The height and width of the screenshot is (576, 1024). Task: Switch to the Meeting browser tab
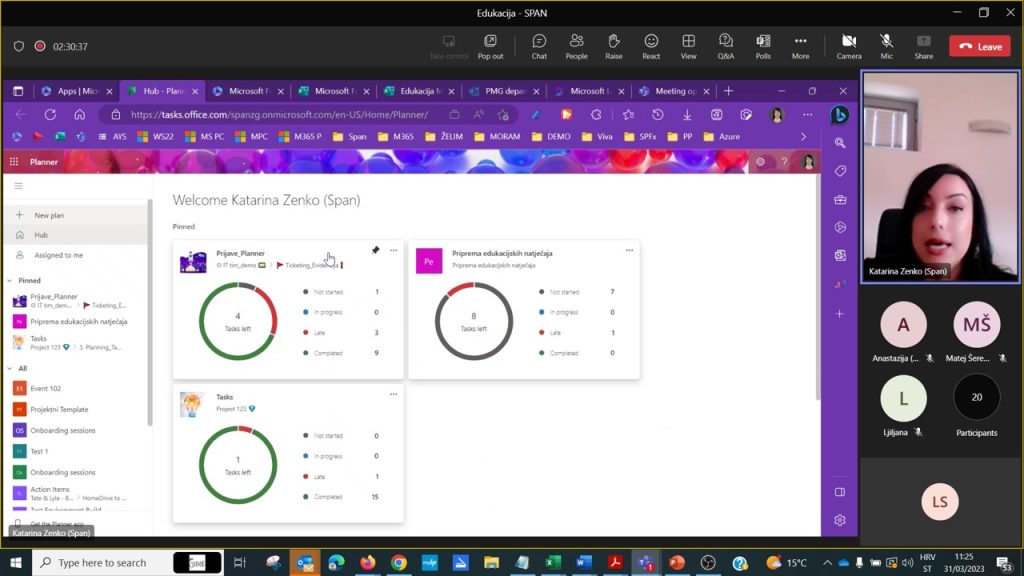(x=675, y=91)
